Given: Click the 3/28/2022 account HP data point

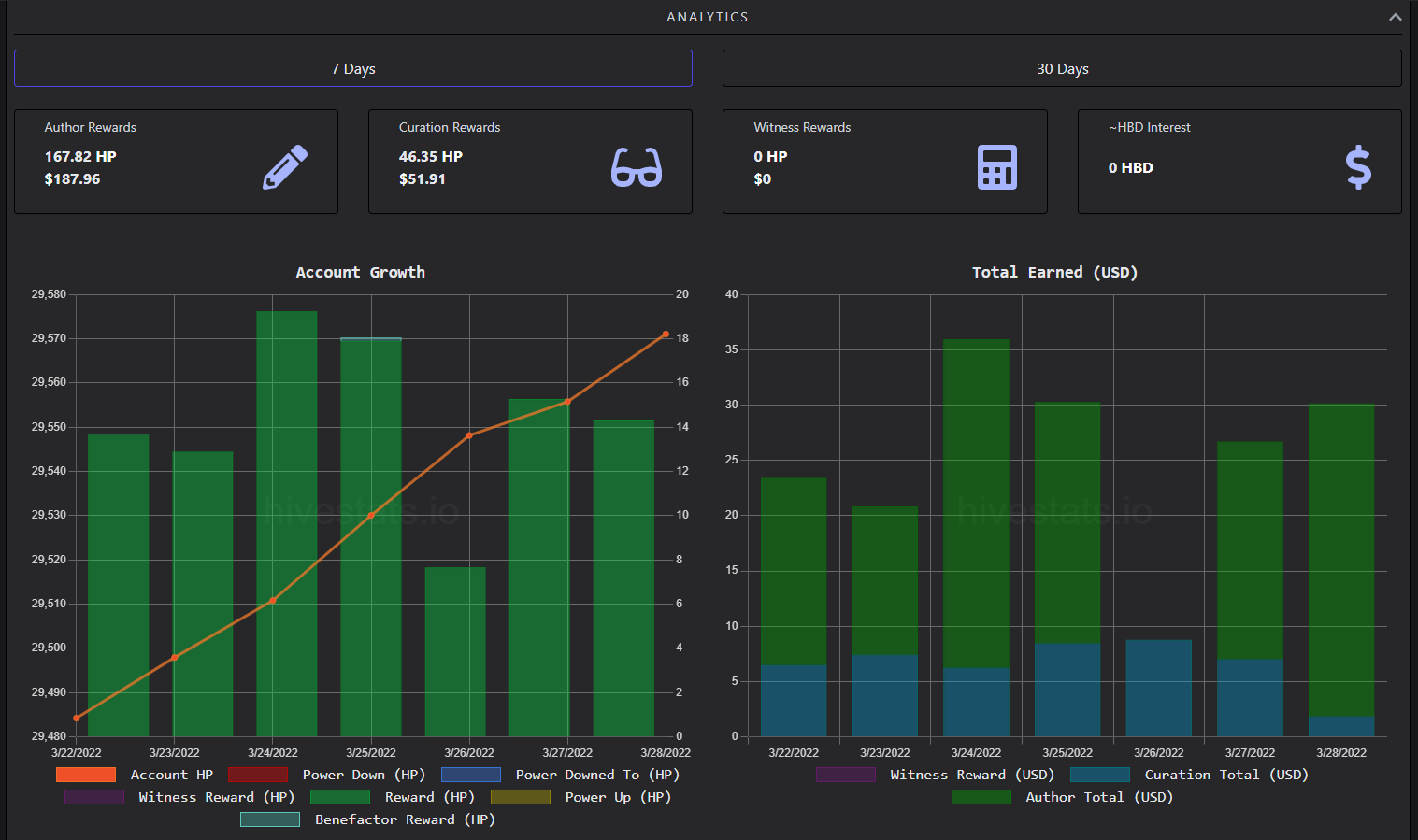Looking at the screenshot, I should [x=666, y=334].
